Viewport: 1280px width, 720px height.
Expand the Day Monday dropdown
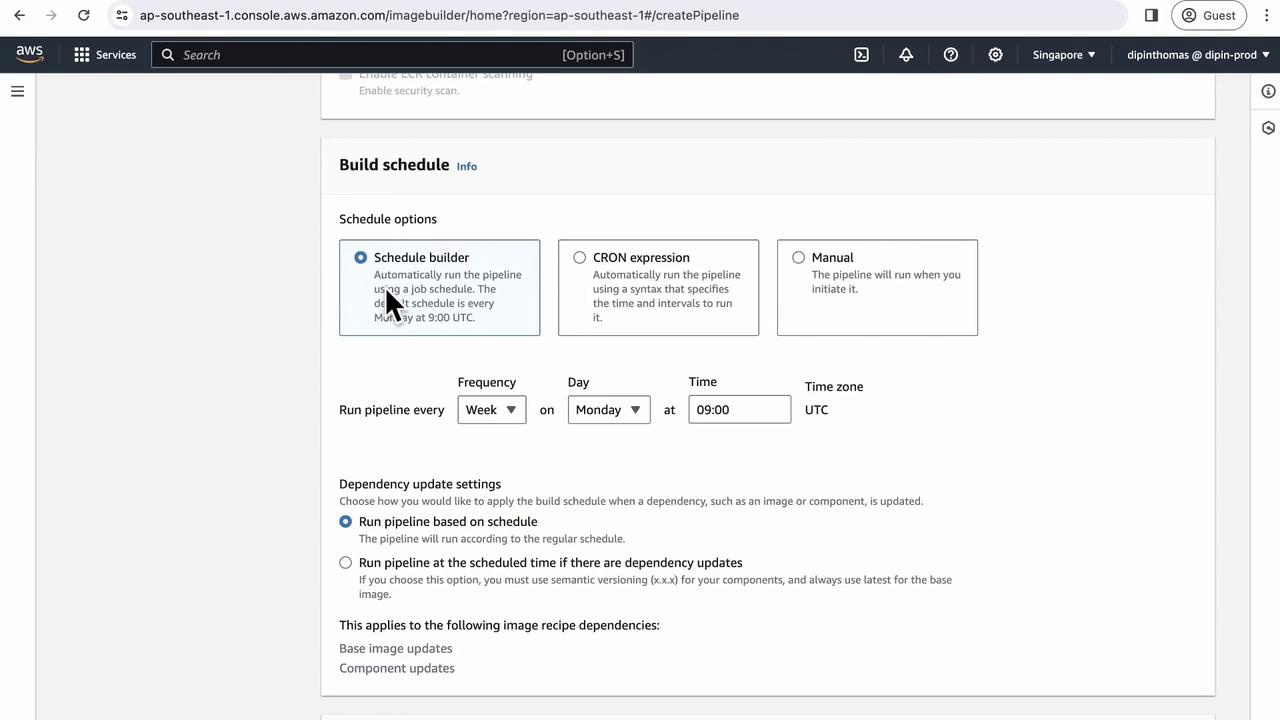(x=609, y=410)
